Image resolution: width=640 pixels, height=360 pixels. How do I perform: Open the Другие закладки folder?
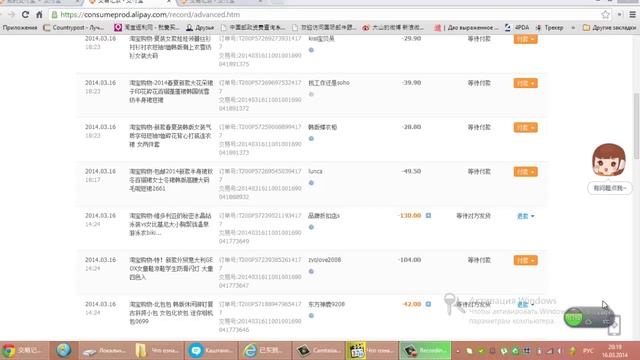[x=609, y=28]
